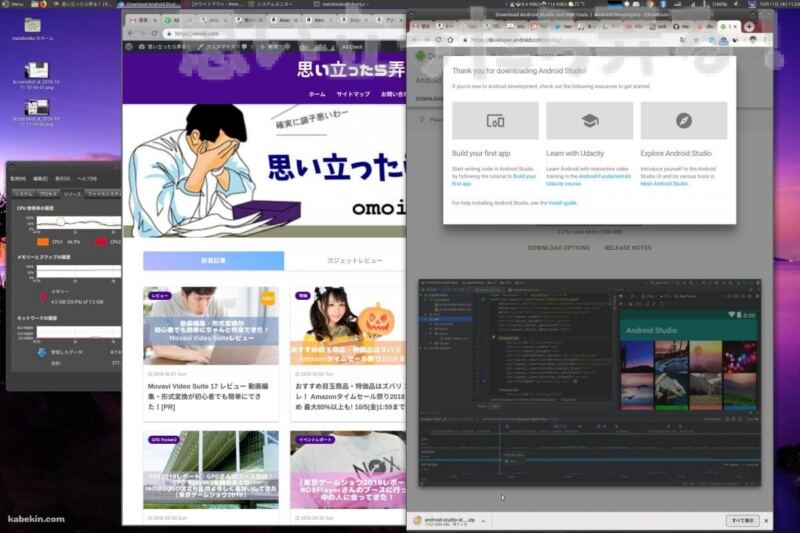Select the ファイルシステム tab in System Monitor
This screenshot has width=800, height=533.
[x=104, y=194]
